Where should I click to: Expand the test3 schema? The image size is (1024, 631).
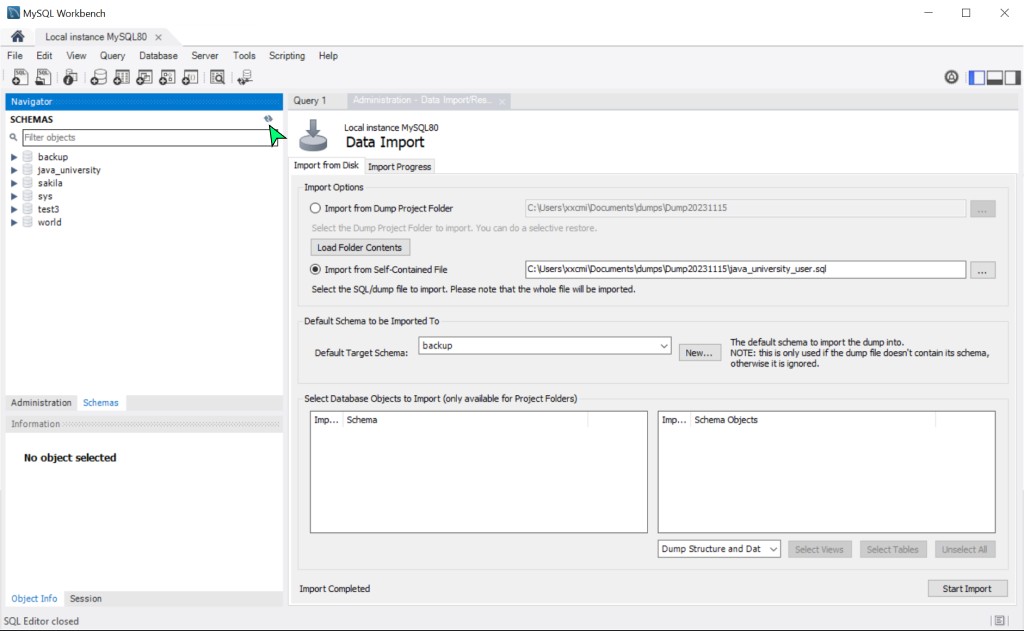(14, 209)
